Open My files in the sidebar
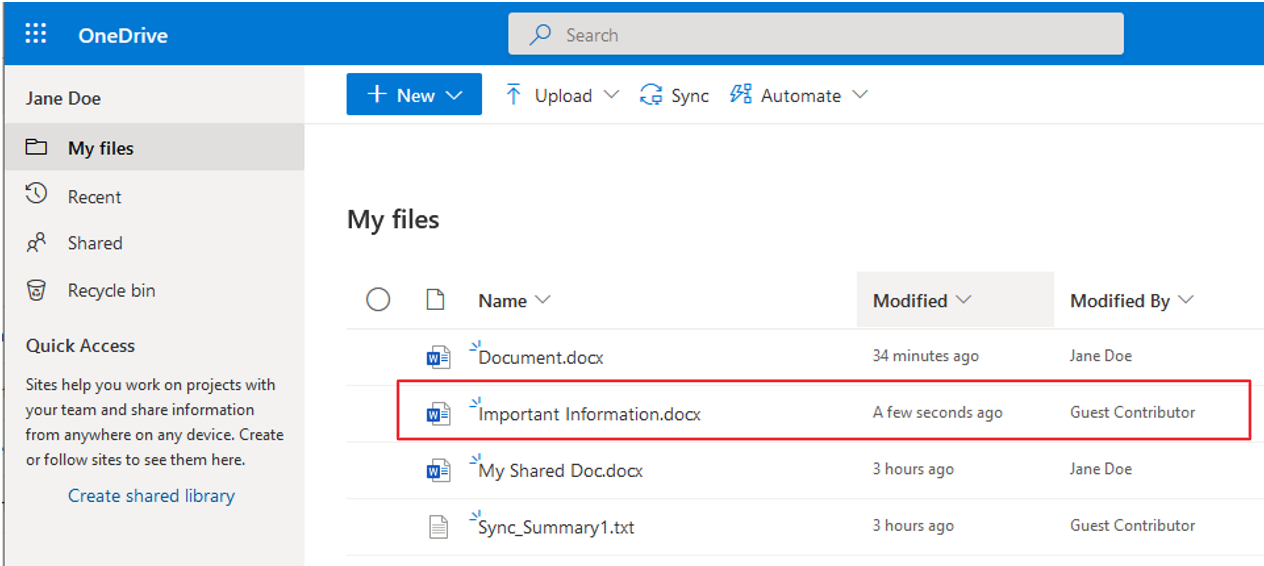Image resolution: width=1264 pixels, height=566 pixels. (154, 148)
